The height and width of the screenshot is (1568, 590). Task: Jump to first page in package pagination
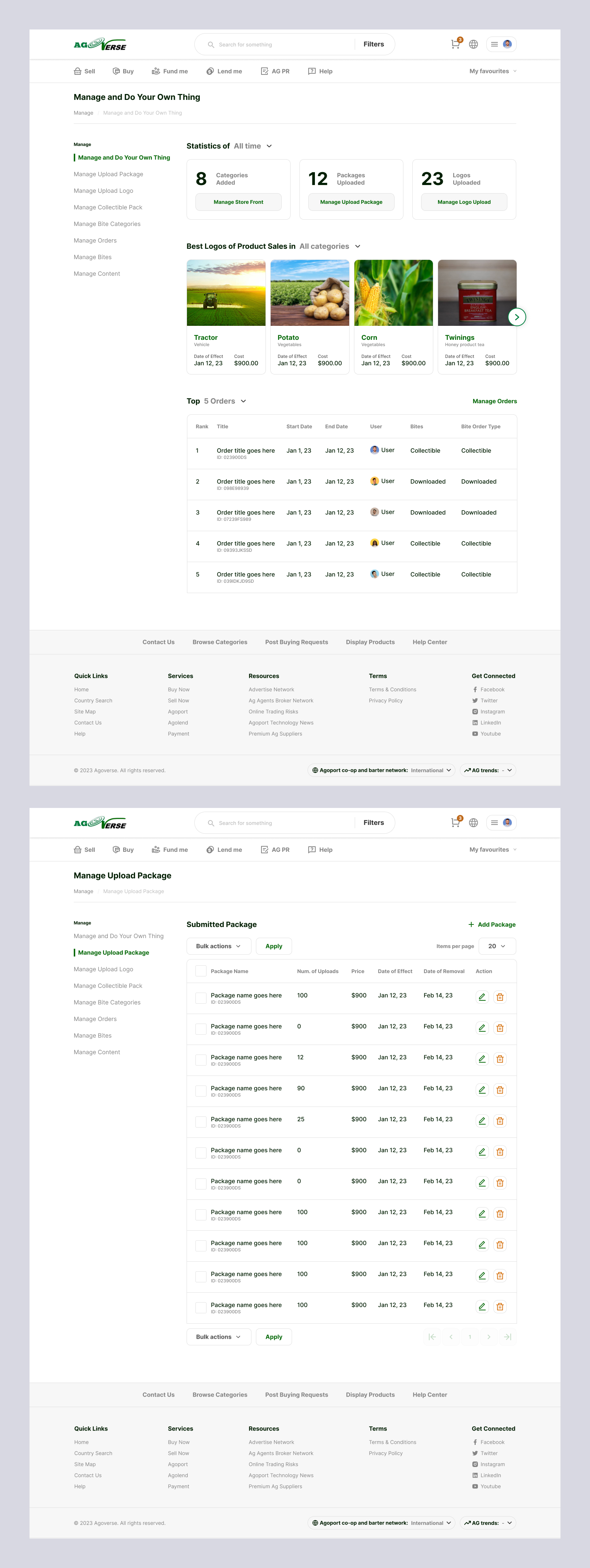432,1337
